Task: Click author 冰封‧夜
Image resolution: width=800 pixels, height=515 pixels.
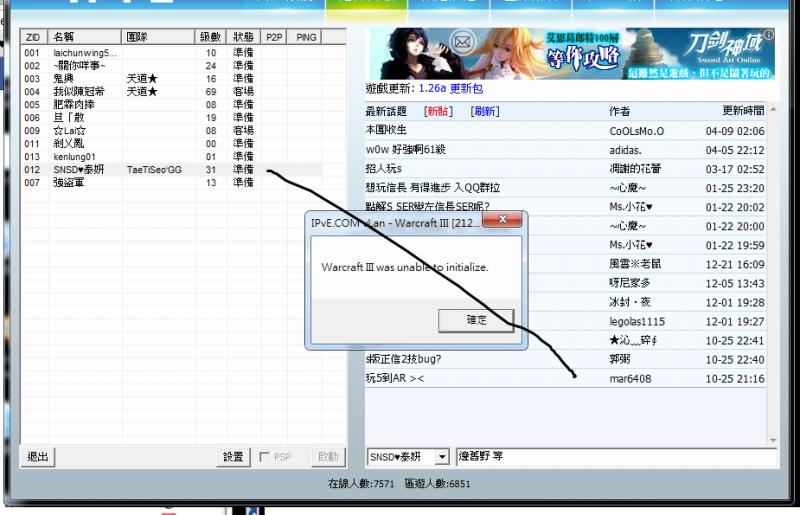Action: [x=630, y=302]
